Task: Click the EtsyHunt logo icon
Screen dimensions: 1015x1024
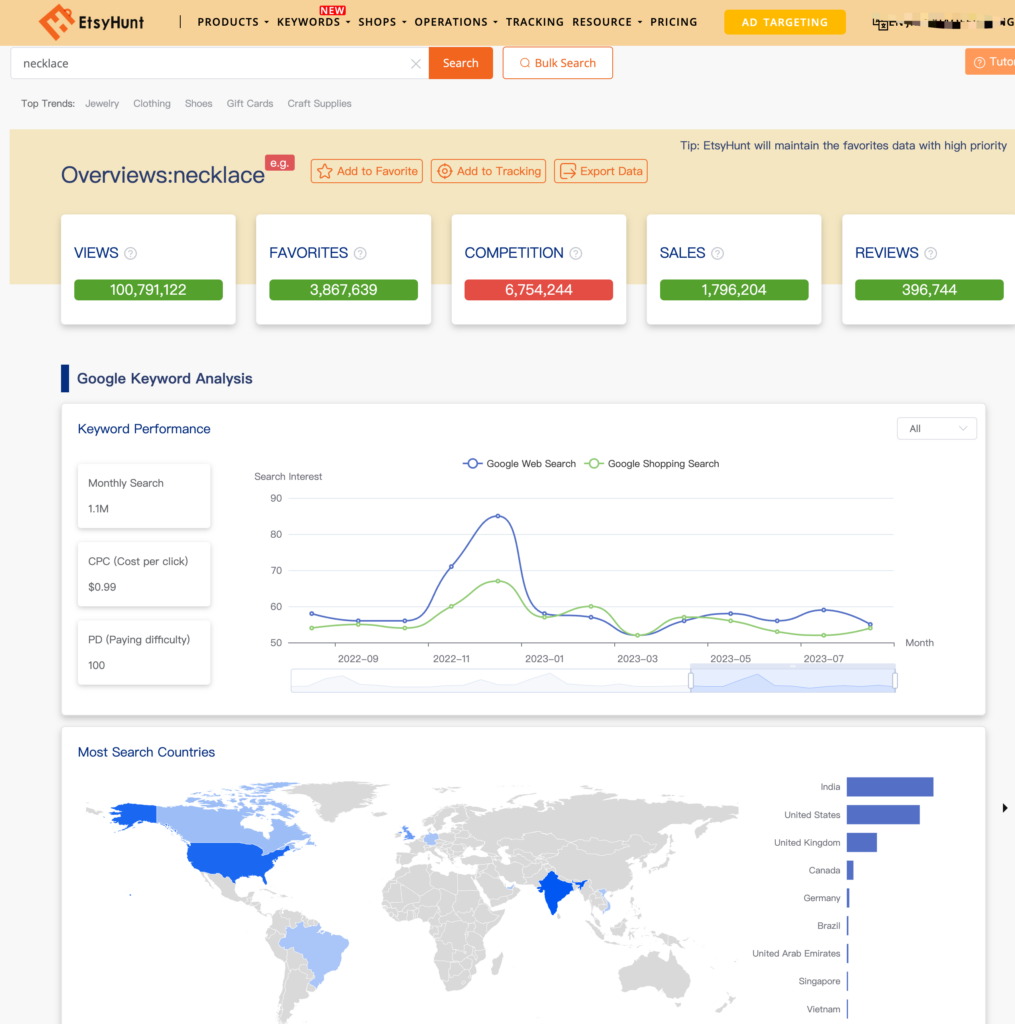Action: [56, 21]
